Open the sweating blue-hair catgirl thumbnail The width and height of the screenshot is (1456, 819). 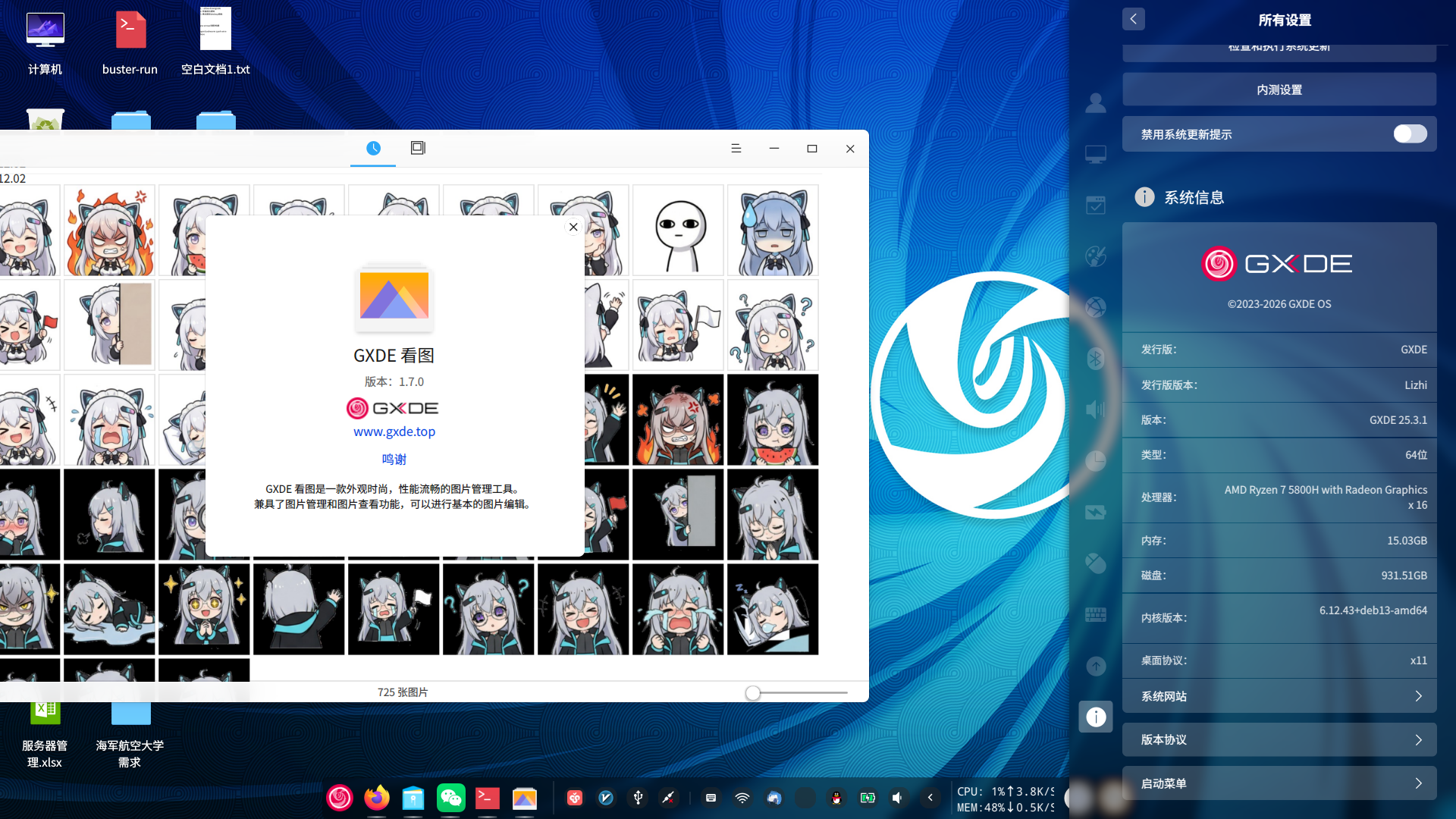[x=773, y=230]
